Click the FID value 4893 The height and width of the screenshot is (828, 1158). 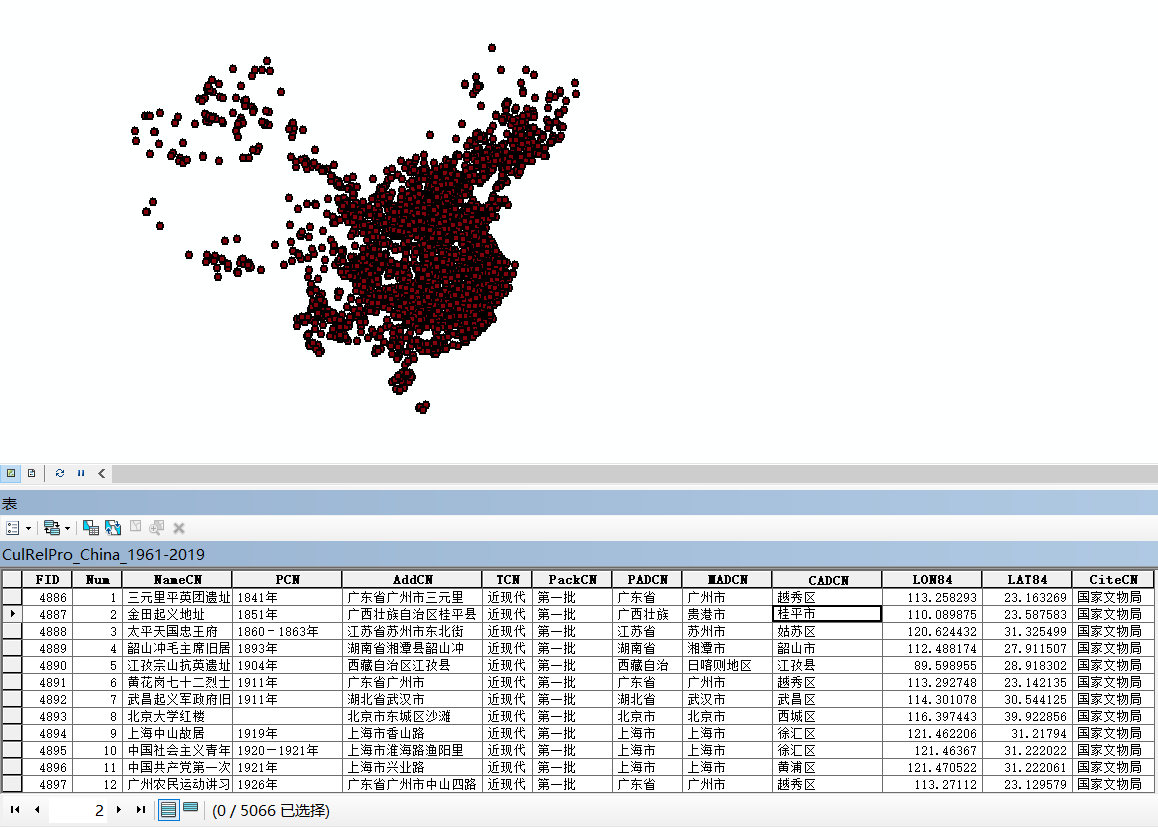pos(47,716)
